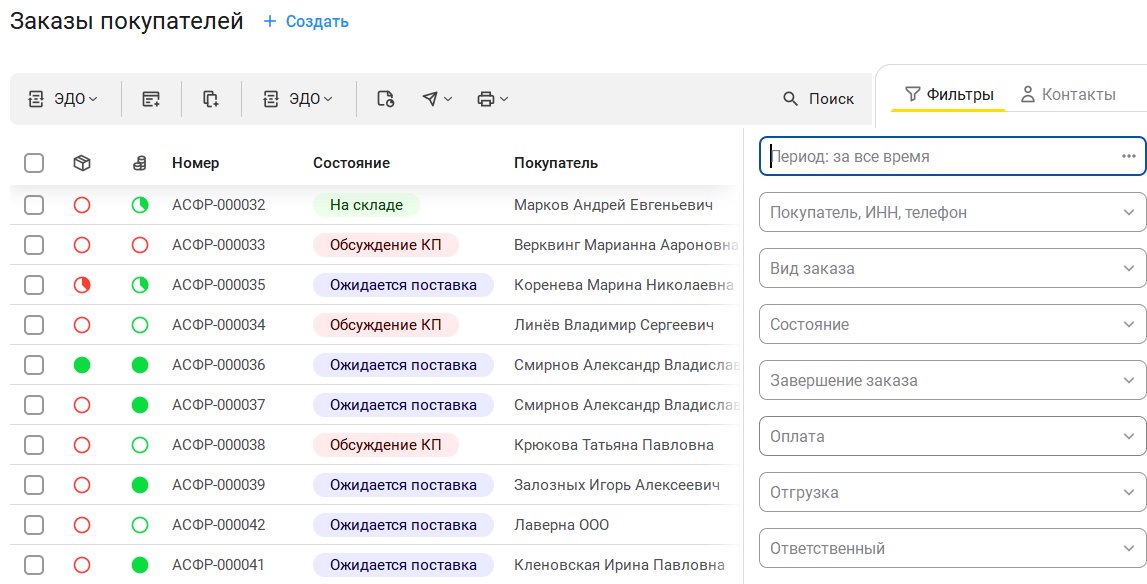
Task: Open the second ЭДО dropdown in toolbar
Action: [298, 99]
